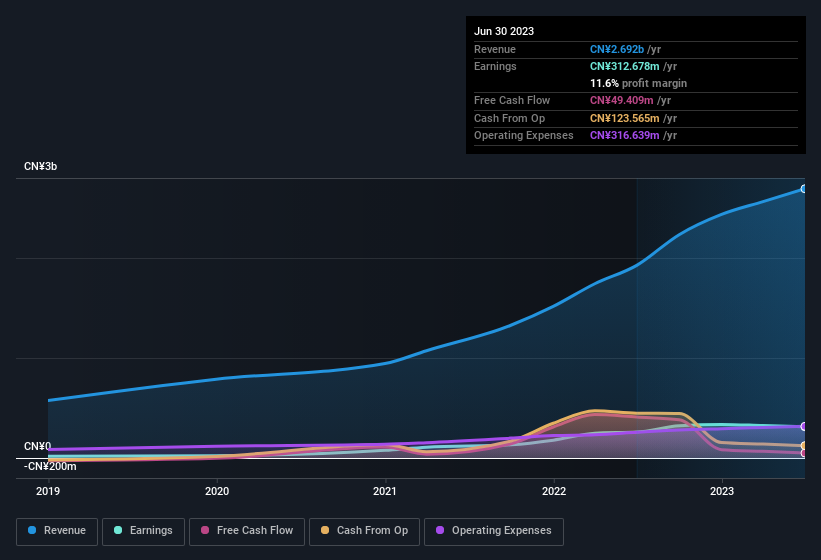Toggle the Earnings legend button

click(143, 531)
